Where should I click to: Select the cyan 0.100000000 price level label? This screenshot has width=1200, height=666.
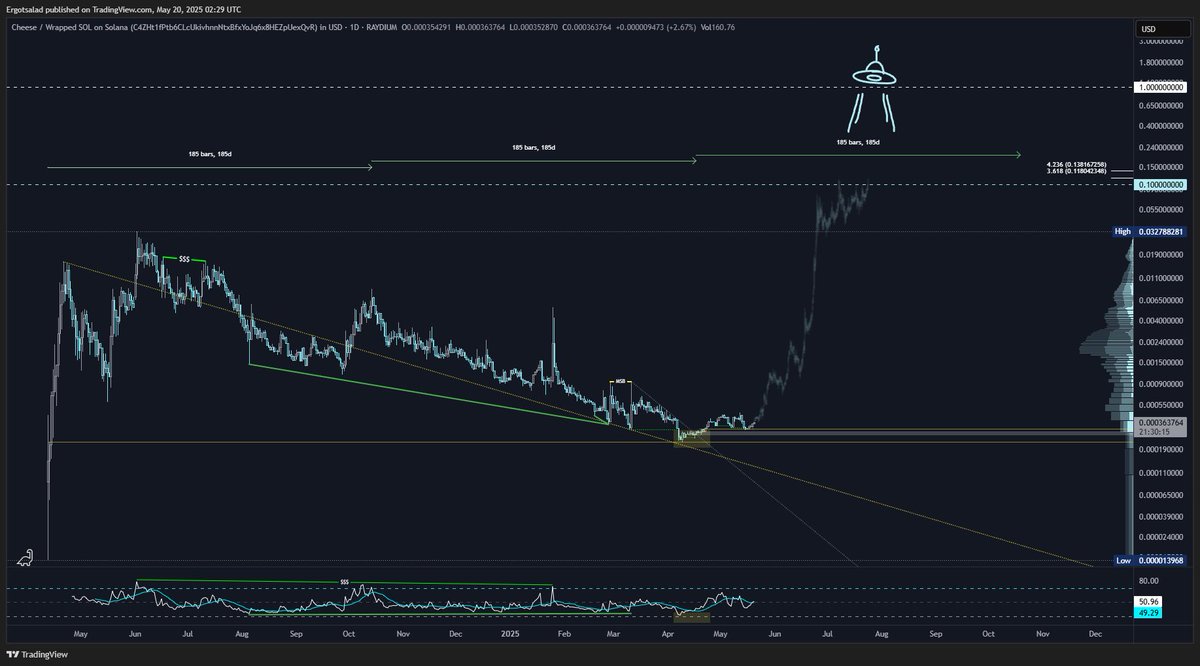point(1164,184)
